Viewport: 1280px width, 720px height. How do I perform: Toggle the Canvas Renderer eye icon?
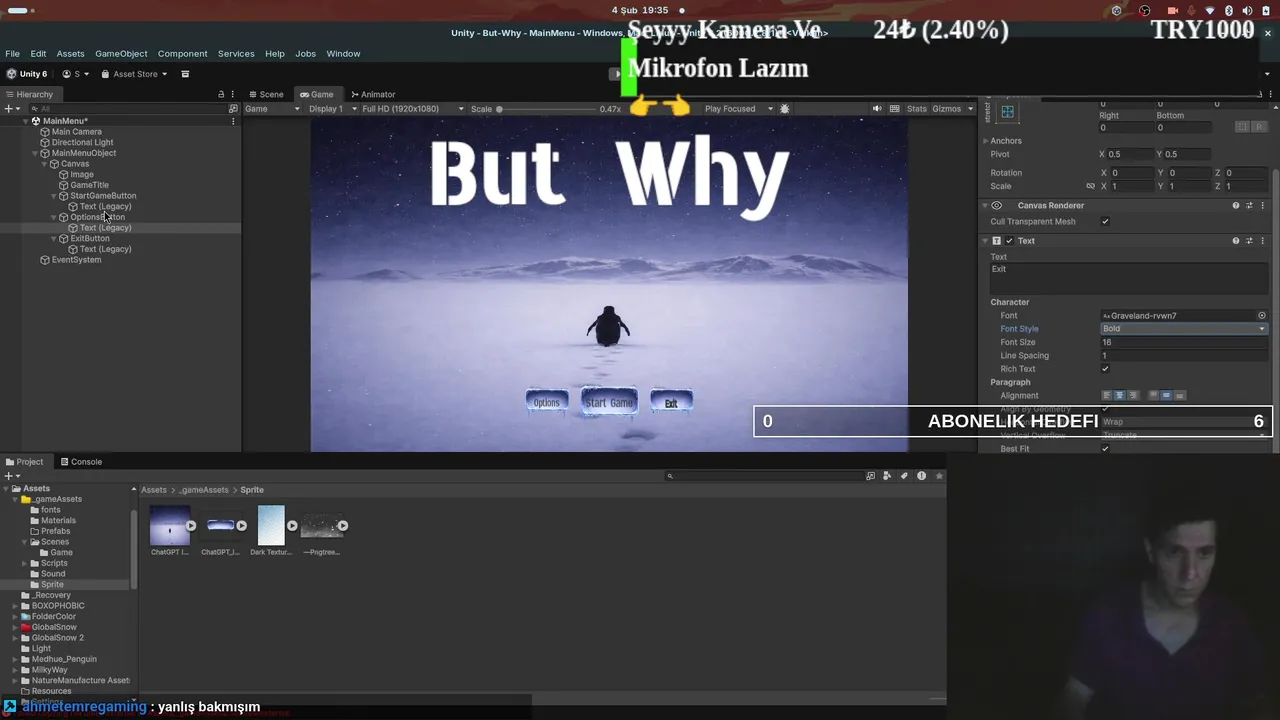click(x=997, y=206)
